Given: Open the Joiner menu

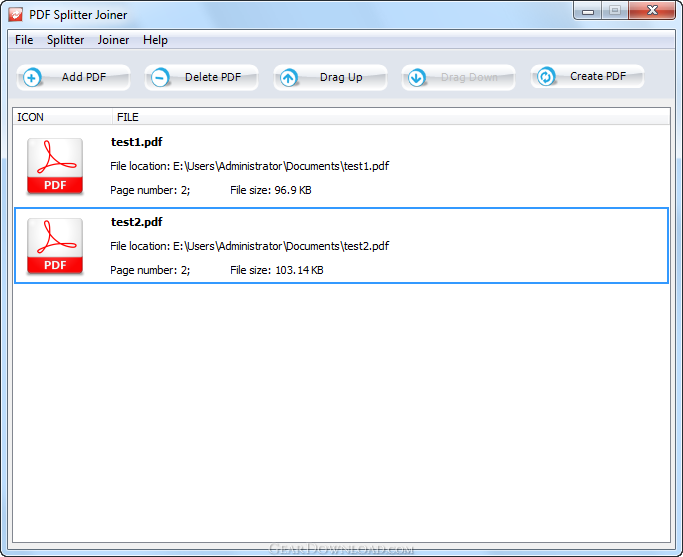Looking at the screenshot, I should click(113, 40).
